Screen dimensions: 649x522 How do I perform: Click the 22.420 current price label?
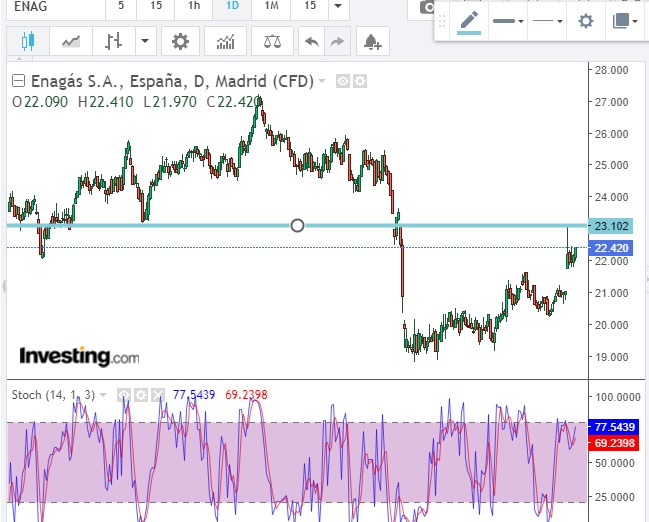click(611, 248)
